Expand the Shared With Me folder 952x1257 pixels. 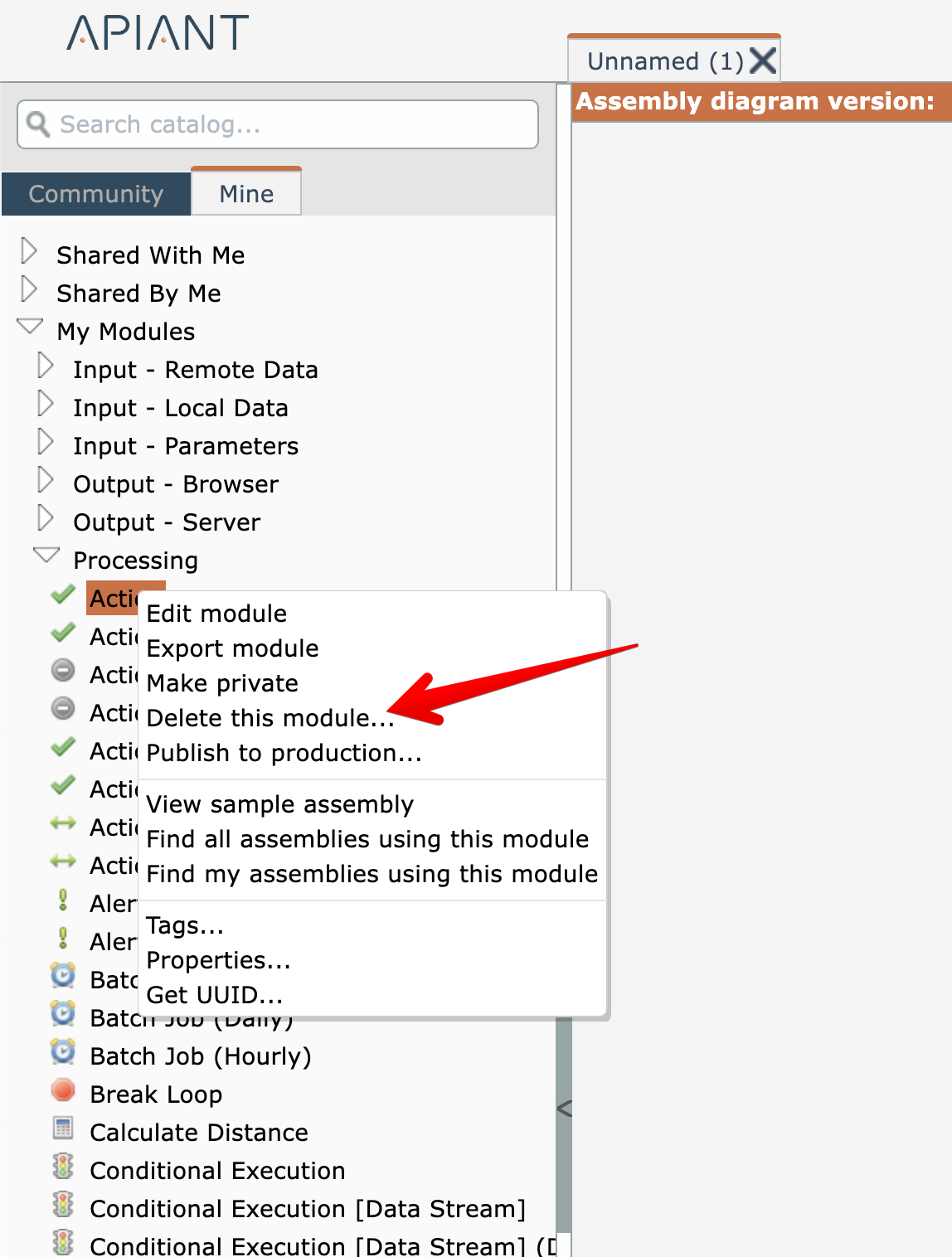point(29,251)
